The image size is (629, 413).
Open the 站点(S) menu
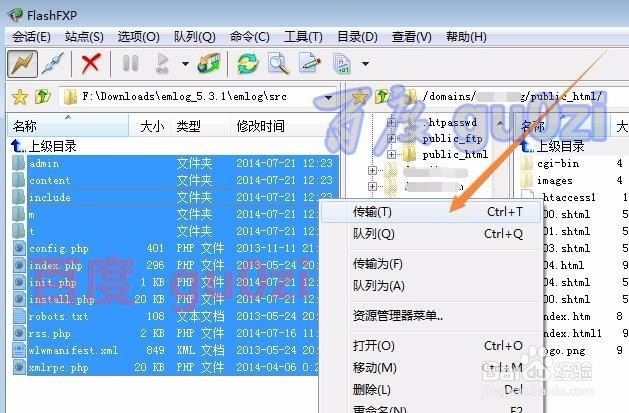(x=84, y=37)
